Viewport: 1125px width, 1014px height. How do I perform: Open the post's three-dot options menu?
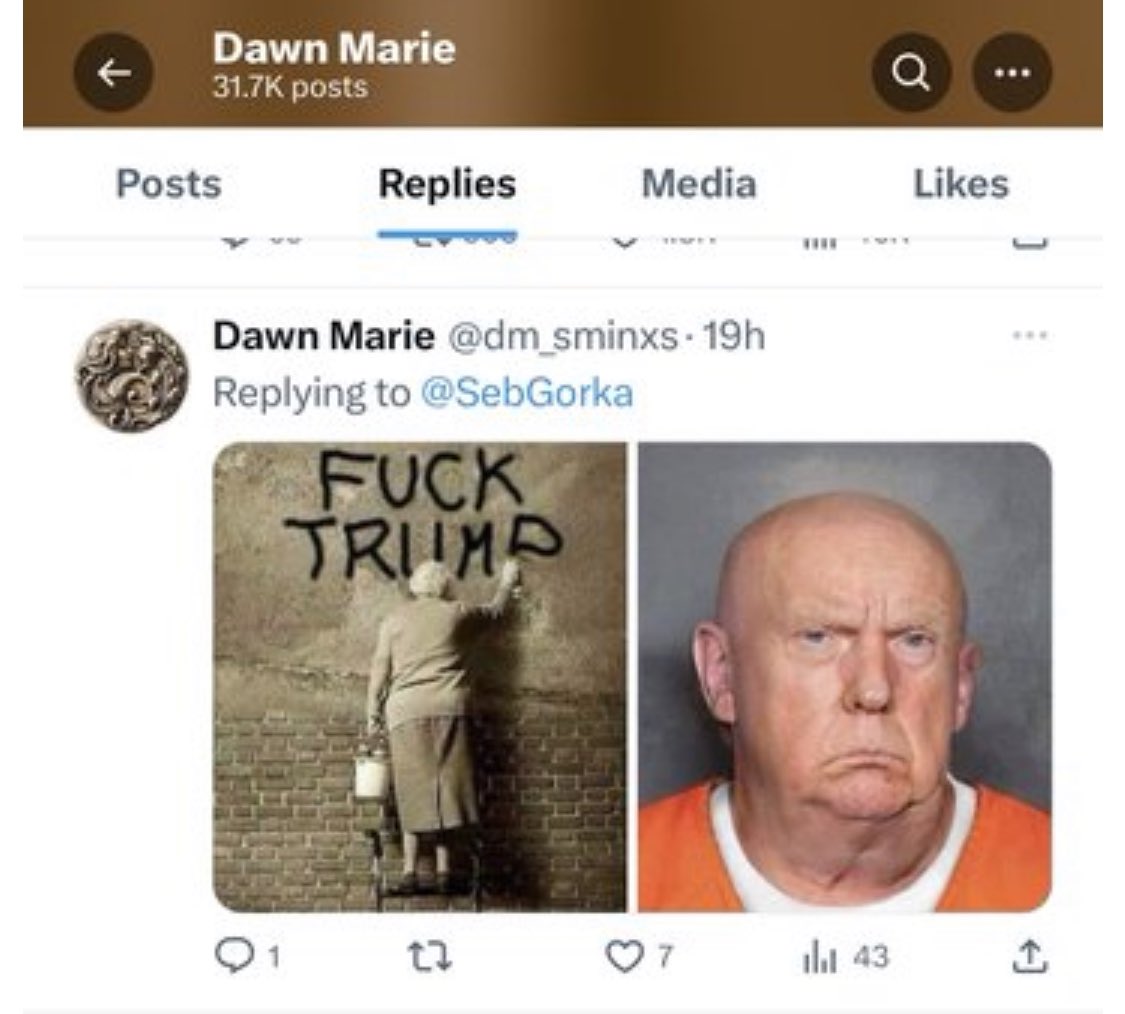[1030, 334]
